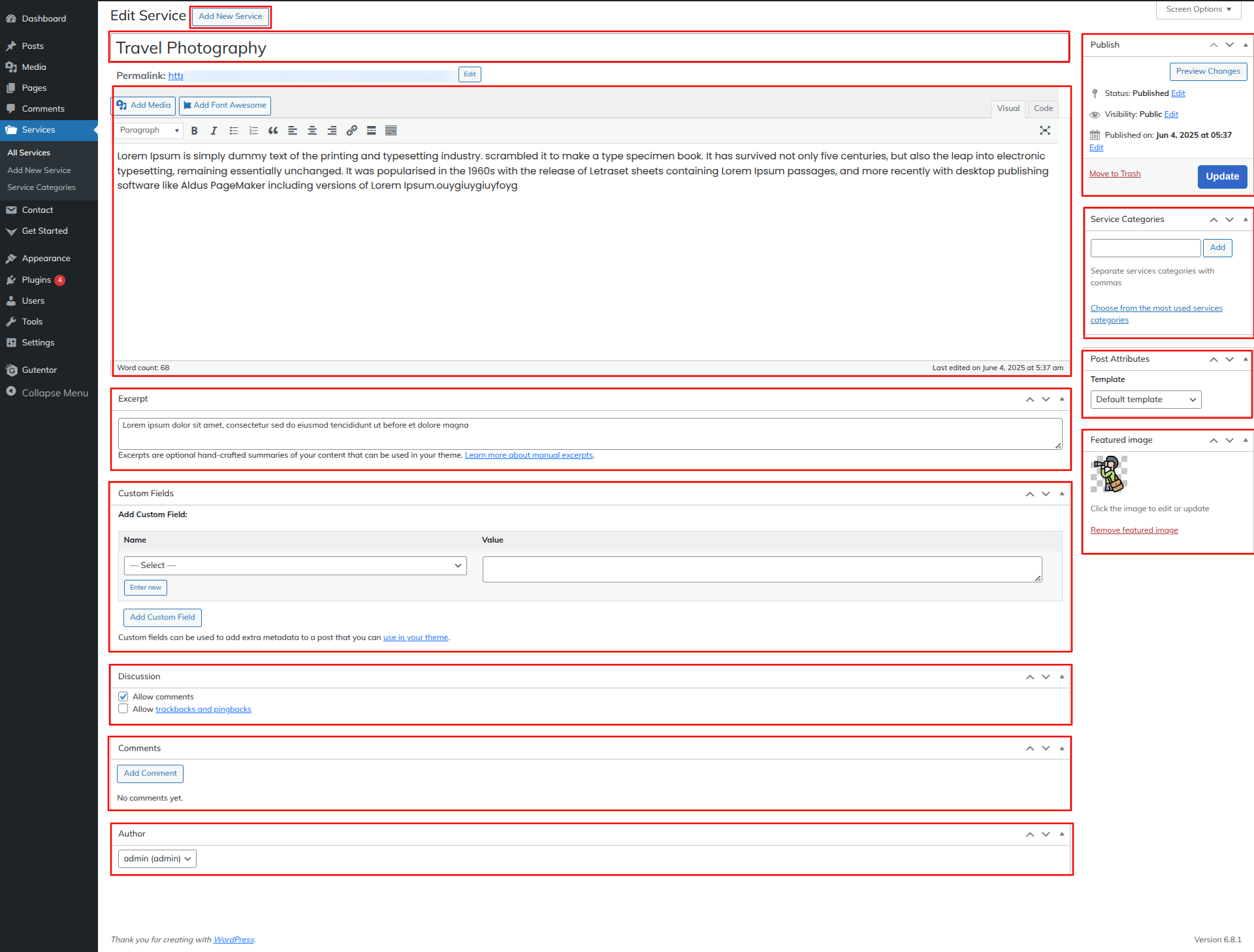Align text center
This screenshot has height=952, width=1254.
tap(312, 131)
